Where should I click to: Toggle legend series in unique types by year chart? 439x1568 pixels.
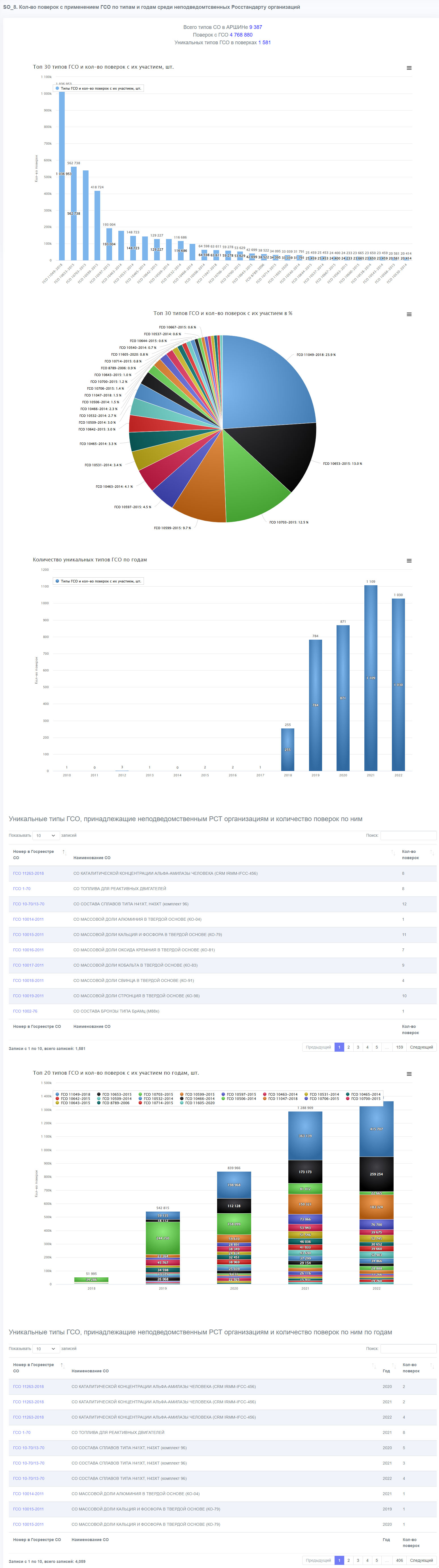(x=99, y=581)
